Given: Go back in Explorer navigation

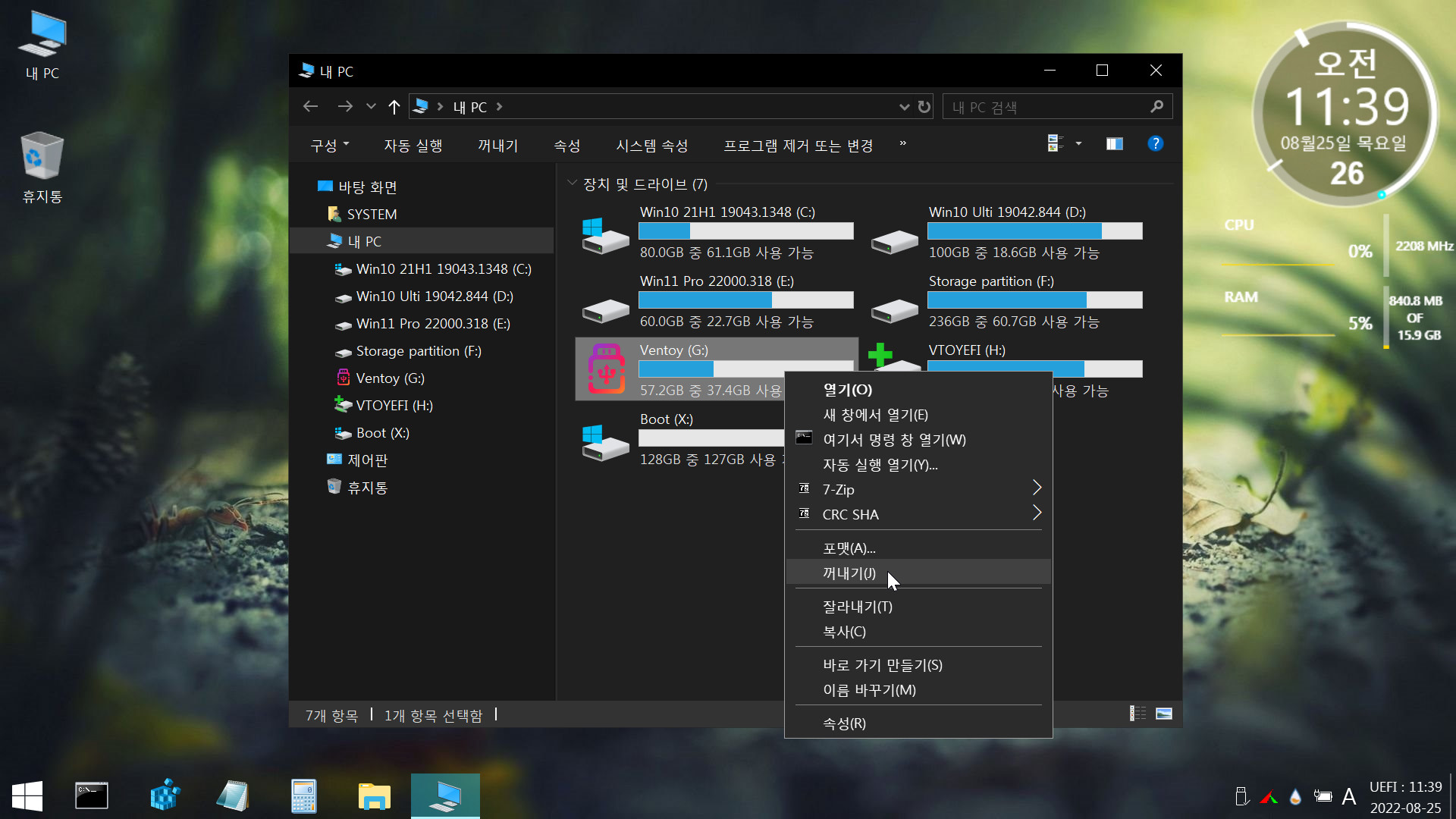Looking at the screenshot, I should pyautogui.click(x=310, y=106).
